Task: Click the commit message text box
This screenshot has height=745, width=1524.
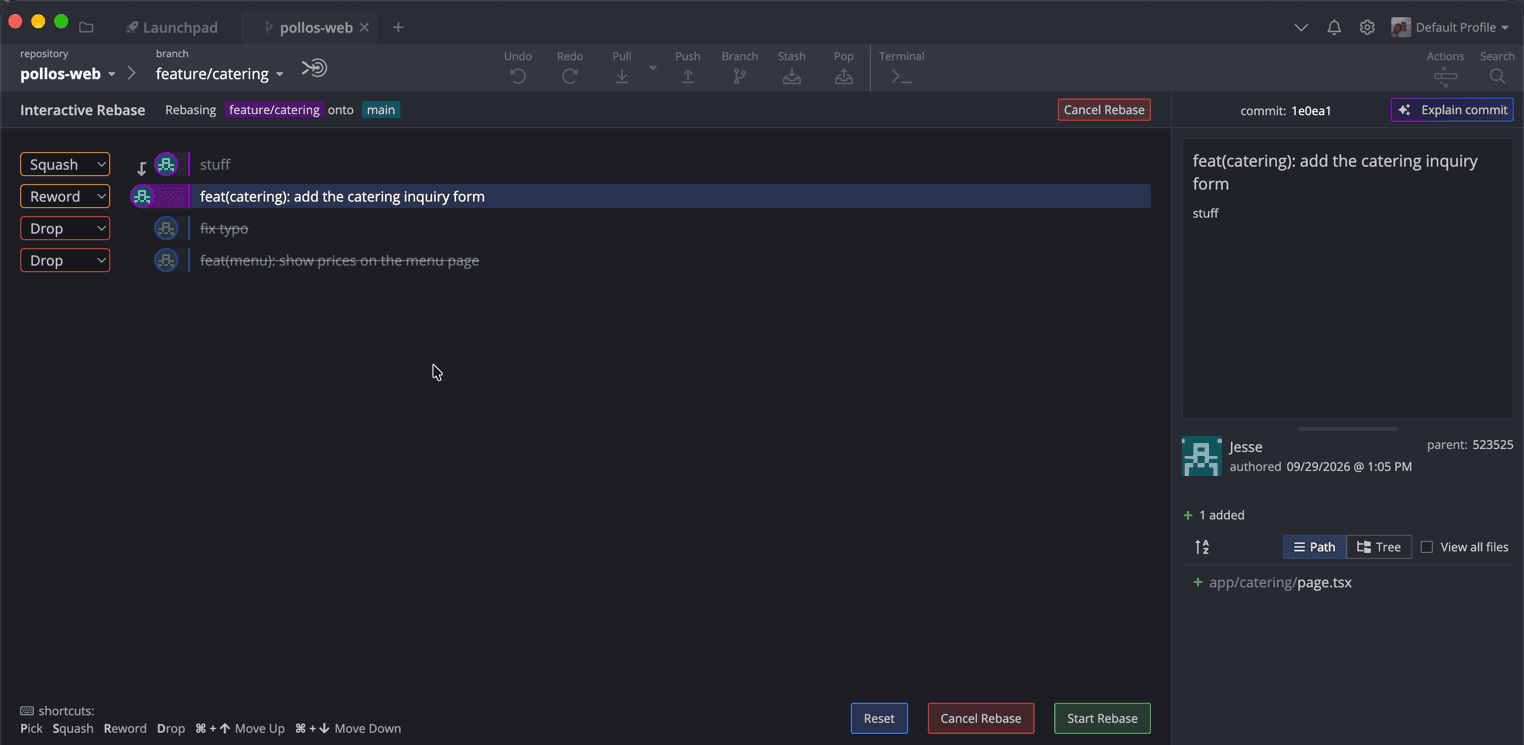Action: coord(1348,279)
